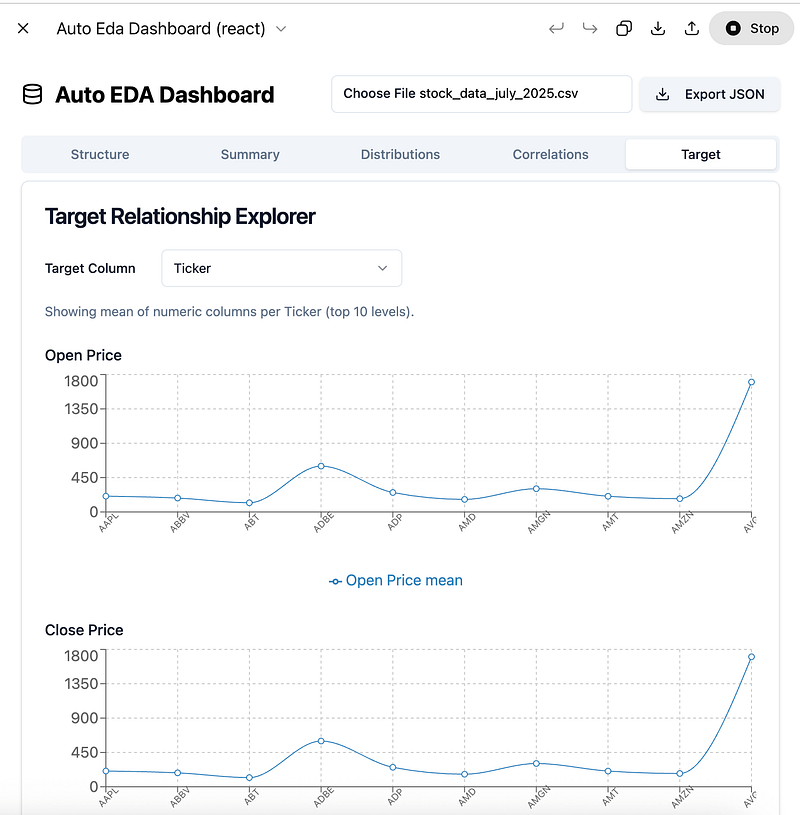Viewport: 800px width, 815px height.
Task: Open the Distributions tab
Action: pos(400,154)
